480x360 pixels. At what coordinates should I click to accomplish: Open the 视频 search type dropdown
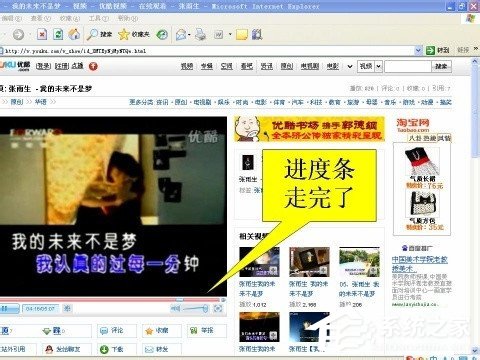click(x=370, y=66)
